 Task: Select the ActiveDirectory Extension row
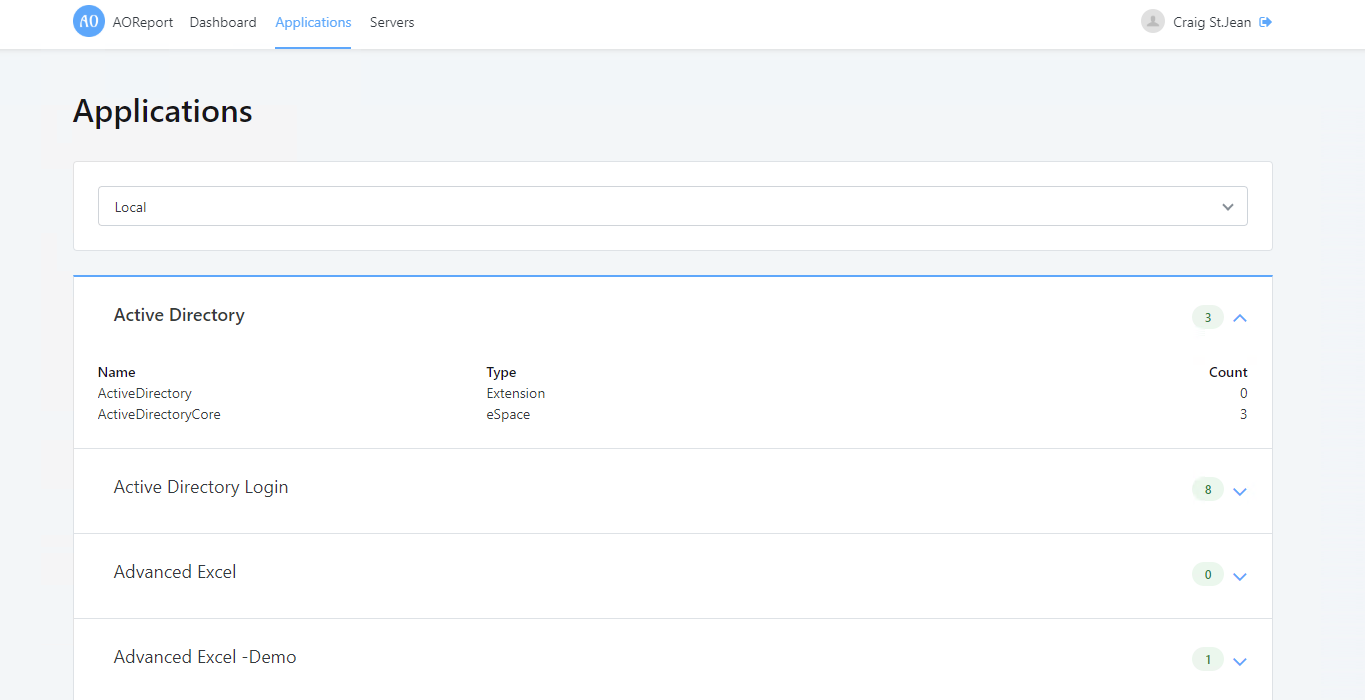pos(145,393)
